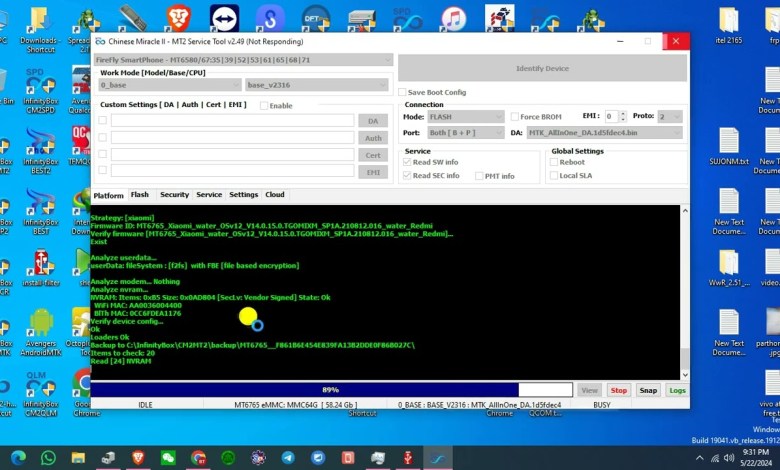The height and width of the screenshot is (470, 780).
Task: Open File Explorer from the taskbar
Action: [78, 458]
